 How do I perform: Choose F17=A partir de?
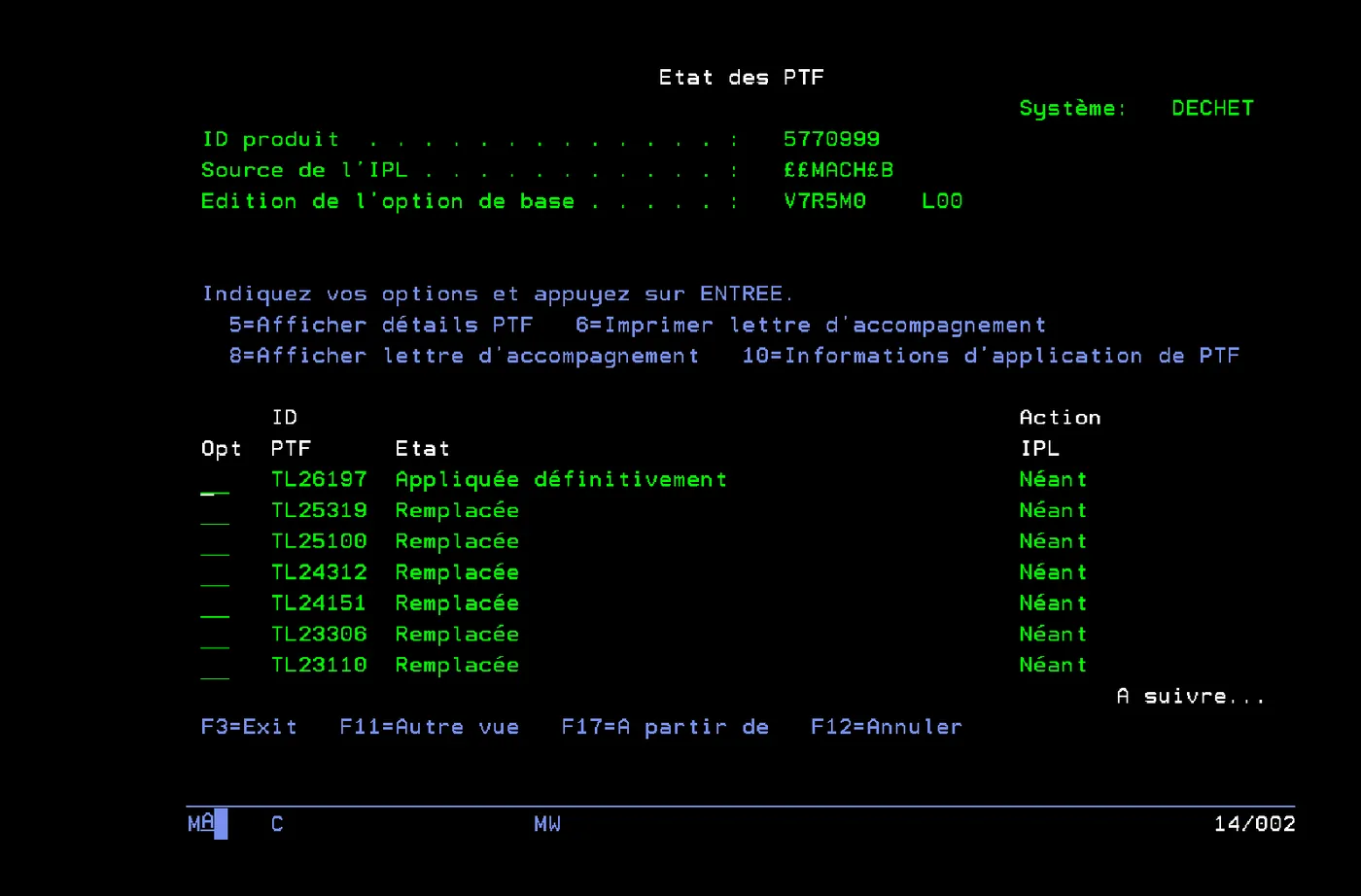point(665,727)
